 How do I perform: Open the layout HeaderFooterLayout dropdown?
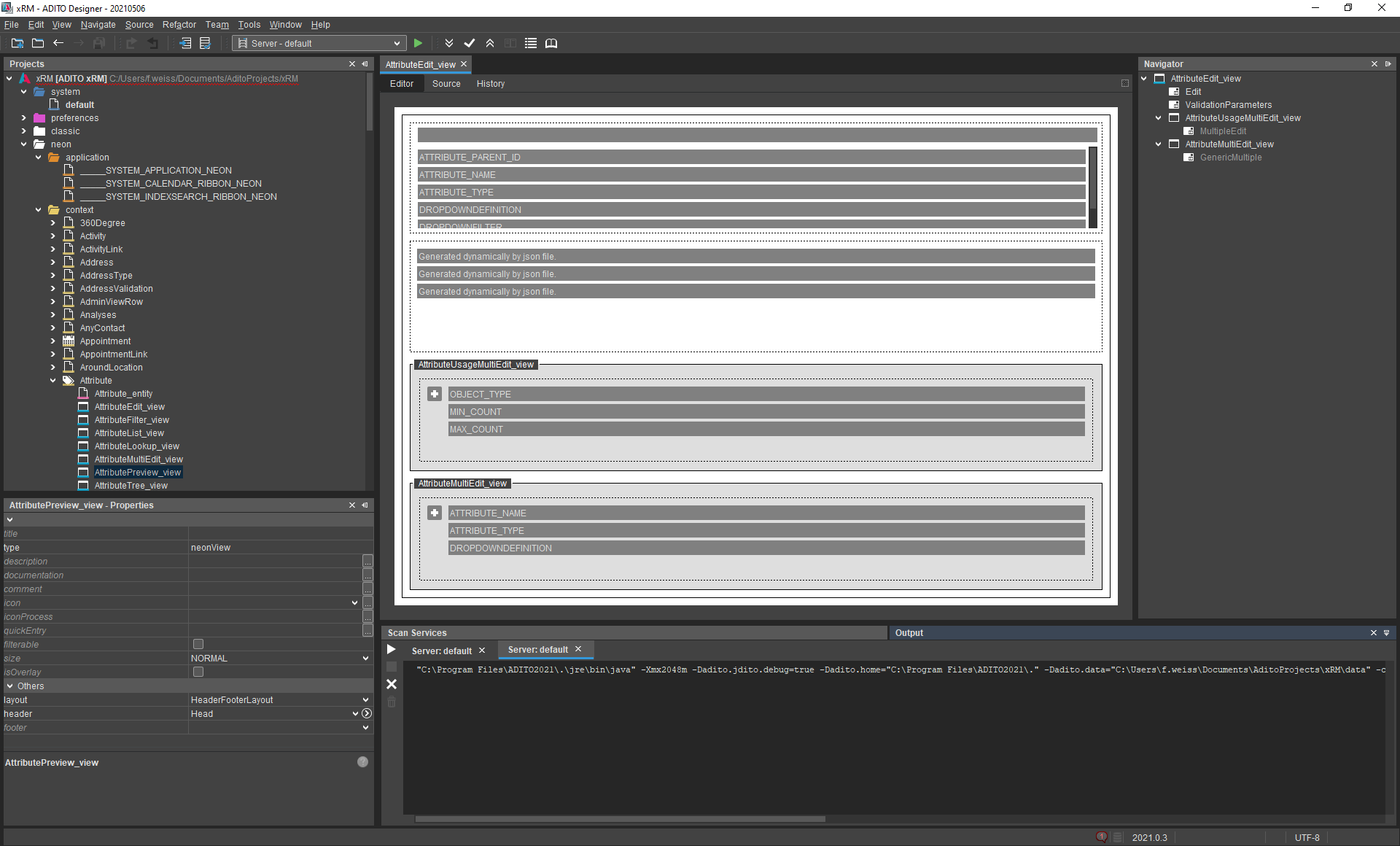point(365,700)
